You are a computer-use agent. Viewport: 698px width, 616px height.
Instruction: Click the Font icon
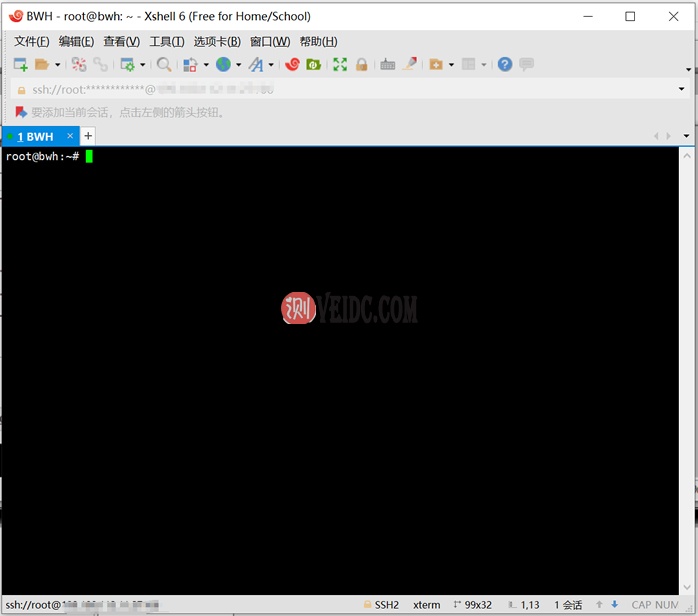click(256, 65)
